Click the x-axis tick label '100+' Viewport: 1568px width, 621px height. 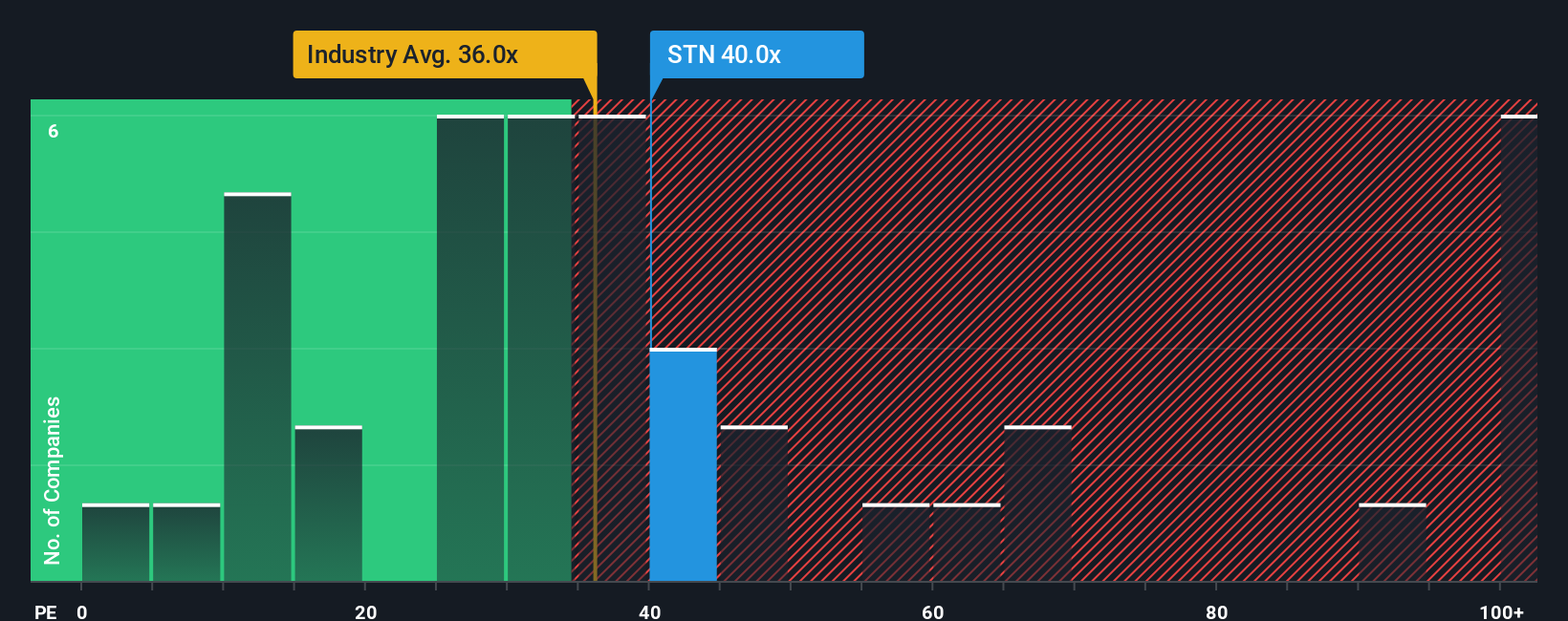click(x=1502, y=611)
